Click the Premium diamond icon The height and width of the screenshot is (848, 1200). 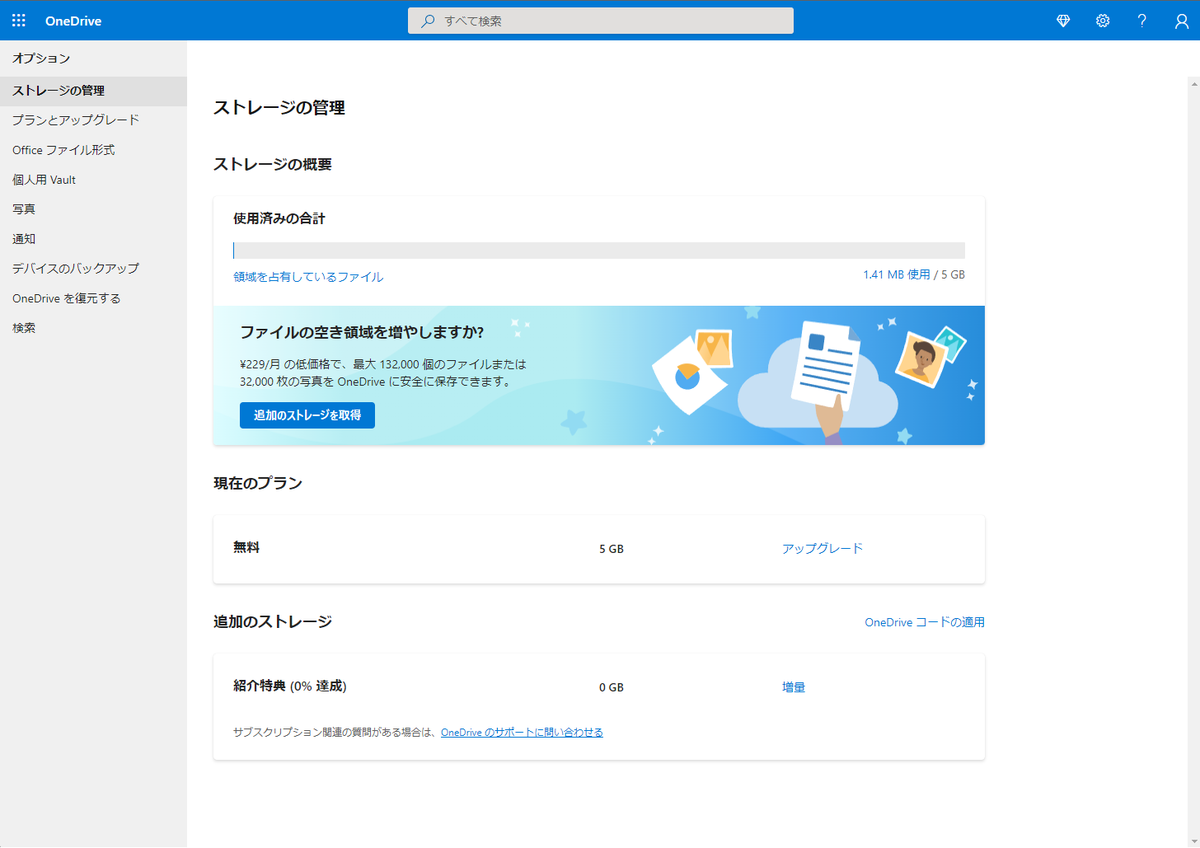[1063, 21]
